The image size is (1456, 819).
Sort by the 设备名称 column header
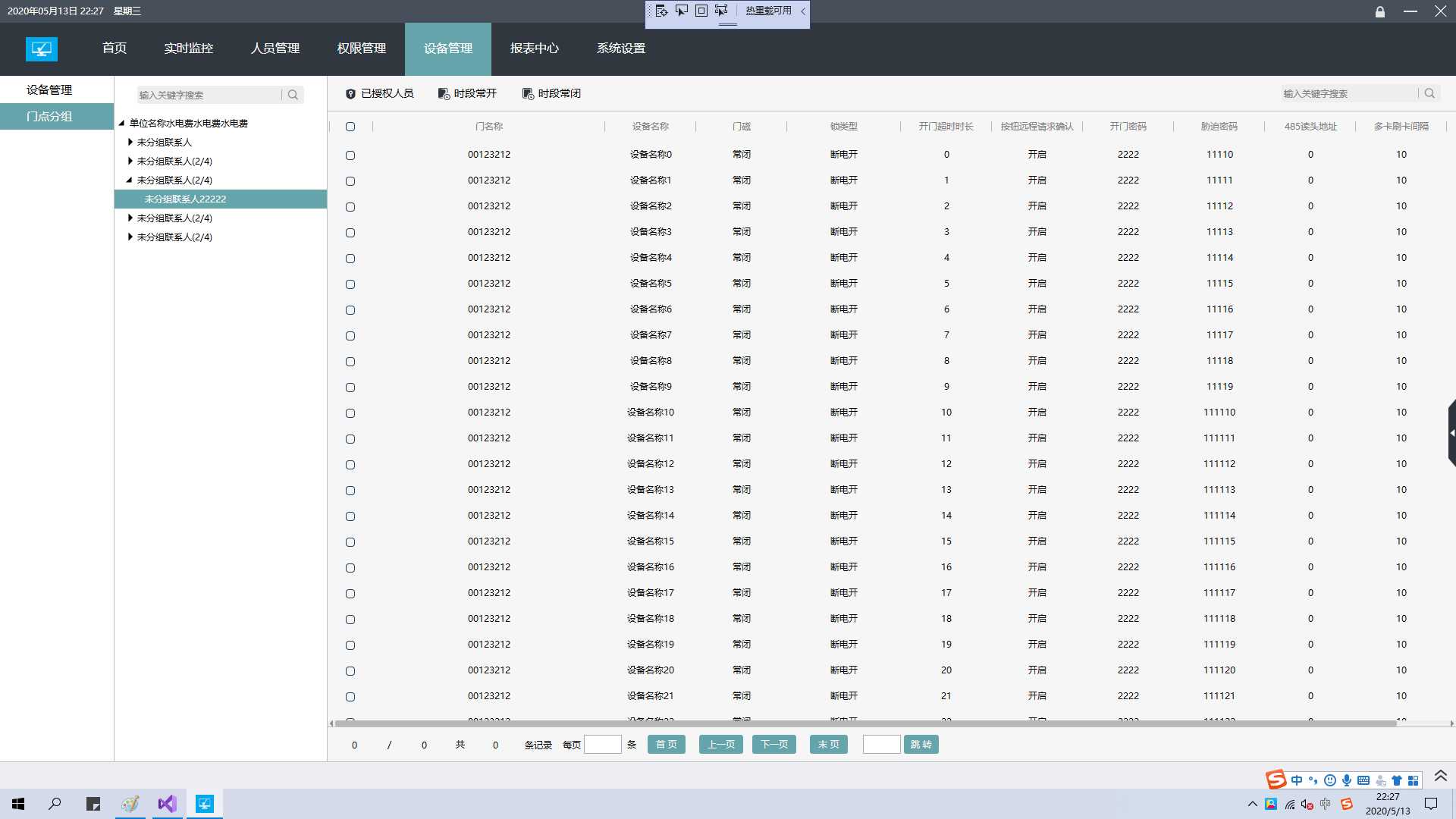(x=651, y=127)
